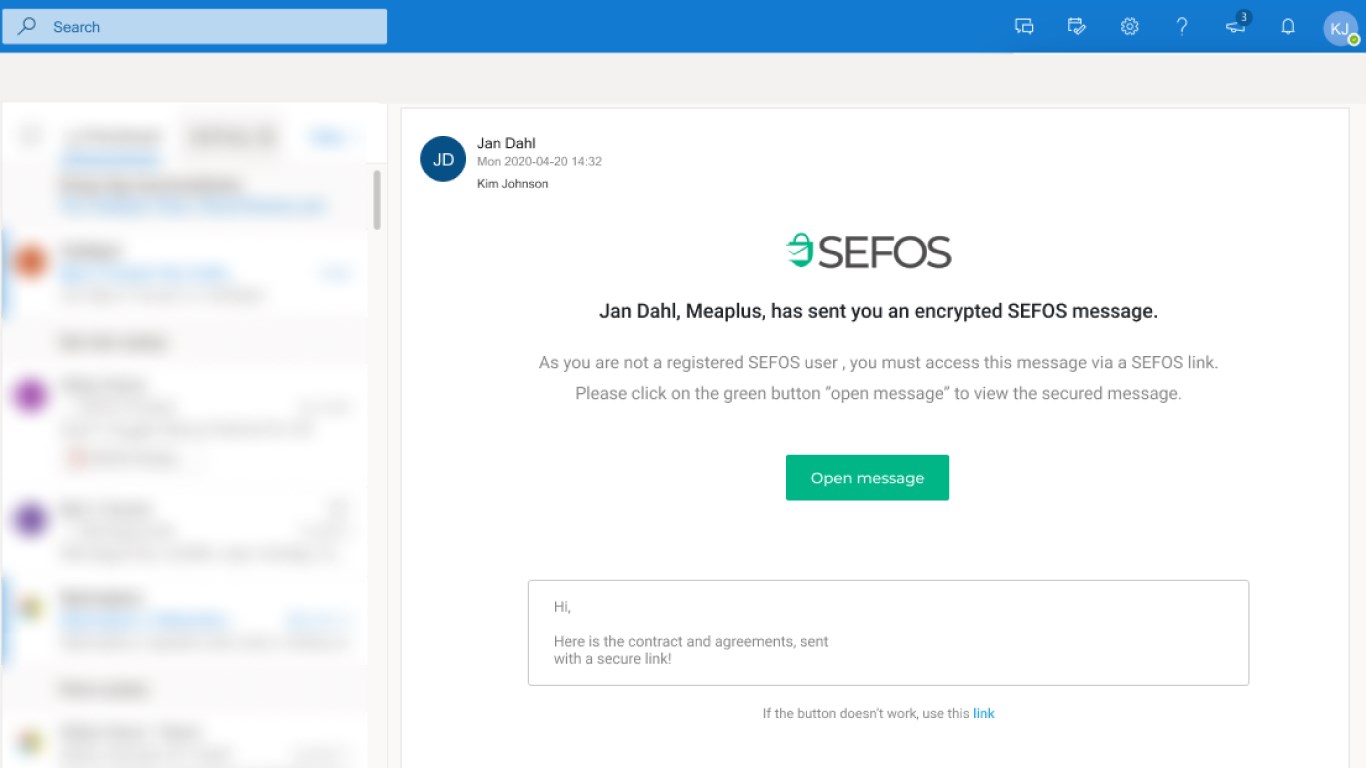Click the JD sender avatar
The height and width of the screenshot is (768, 1366).
[443, 159]
